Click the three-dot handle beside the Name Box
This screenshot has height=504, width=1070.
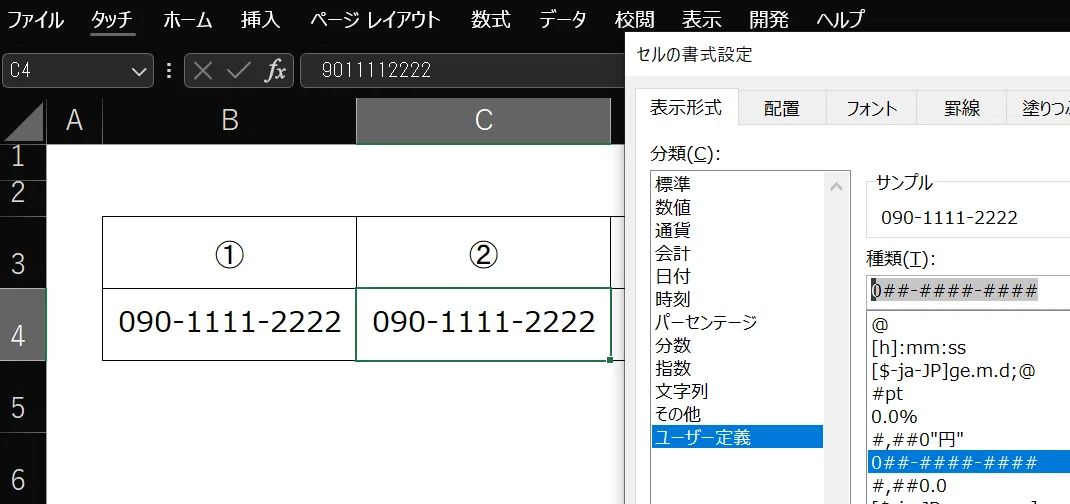coord(169,70)
